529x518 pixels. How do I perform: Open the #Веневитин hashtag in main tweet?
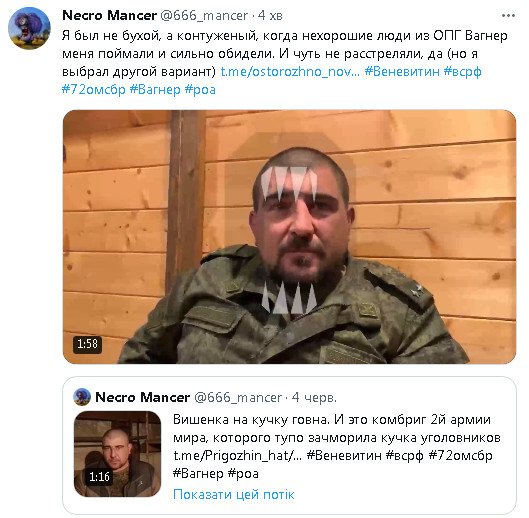point(402,72)
